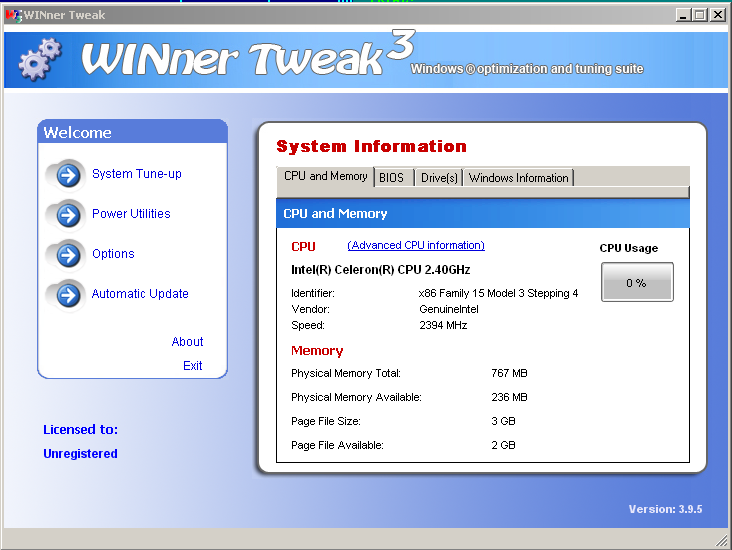Click the Exit link in Welcome panel
The image size is (732, 550).
pos(192,366)
